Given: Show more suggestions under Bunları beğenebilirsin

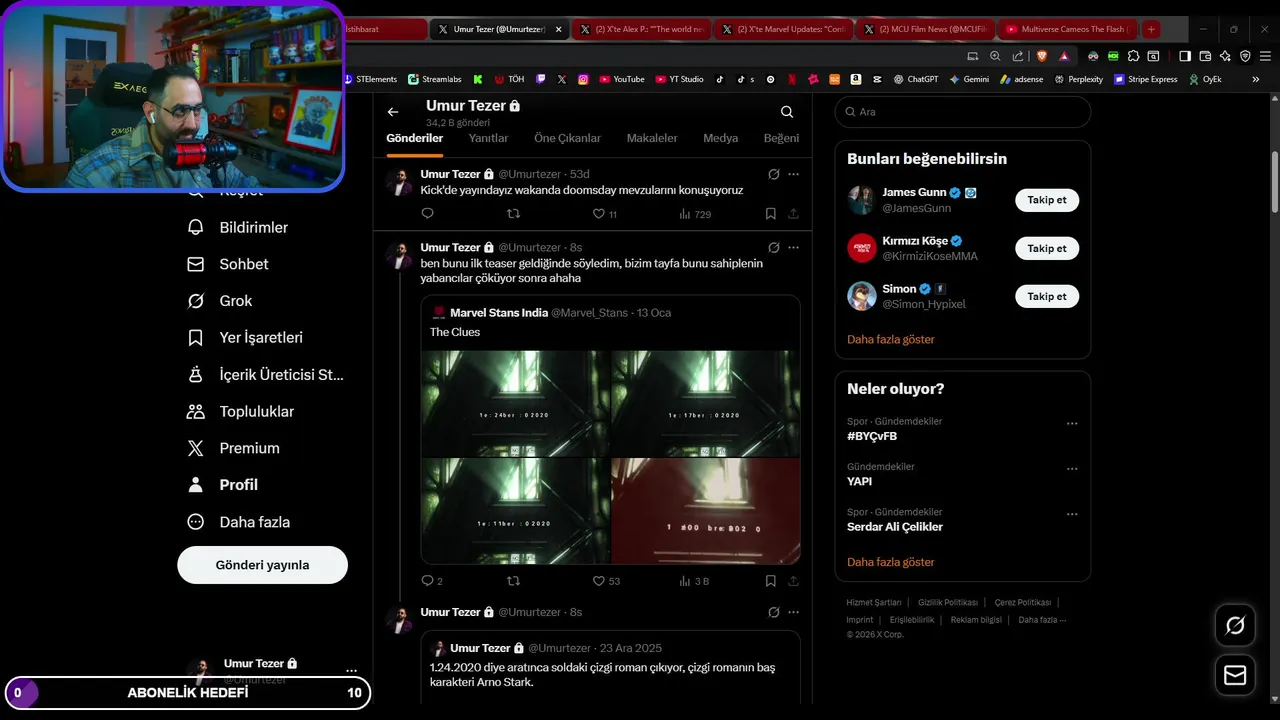Looking at the screenshot, I should click(891, 340).
